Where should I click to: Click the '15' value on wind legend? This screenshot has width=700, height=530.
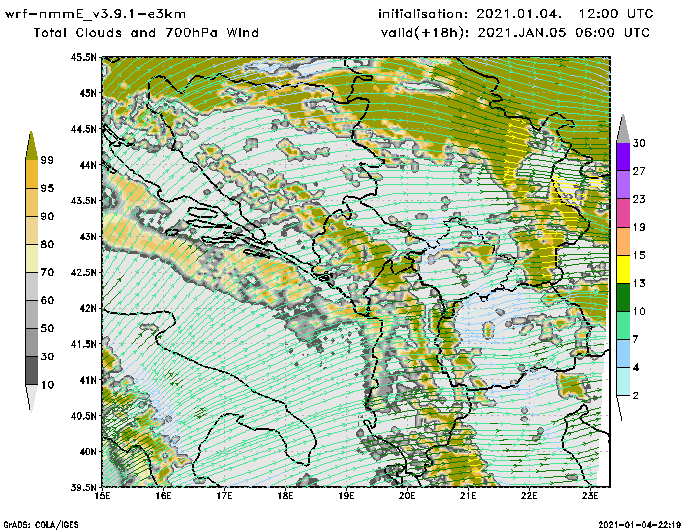click(639, 255)
